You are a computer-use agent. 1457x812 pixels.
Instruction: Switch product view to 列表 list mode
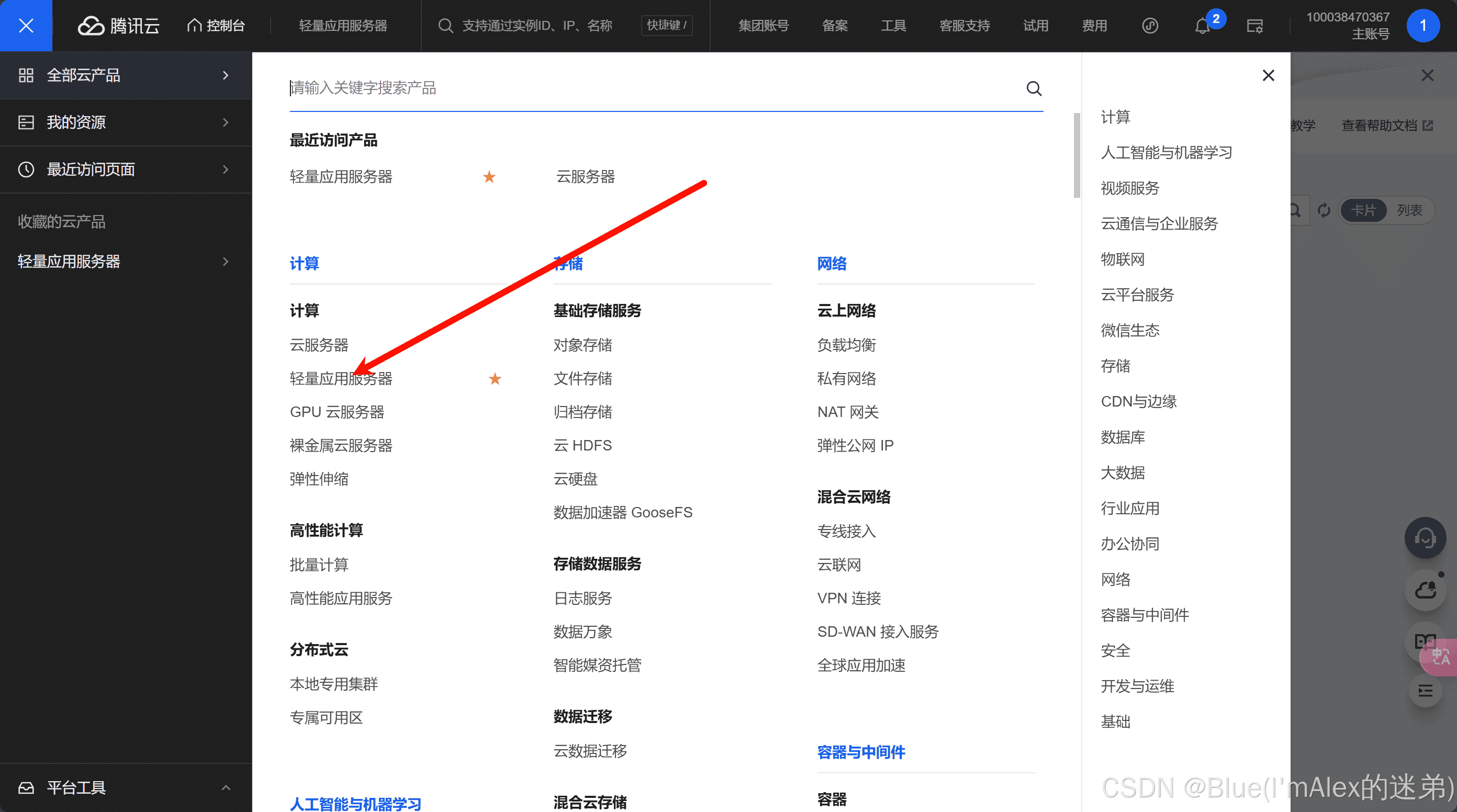click(1411, 210)
